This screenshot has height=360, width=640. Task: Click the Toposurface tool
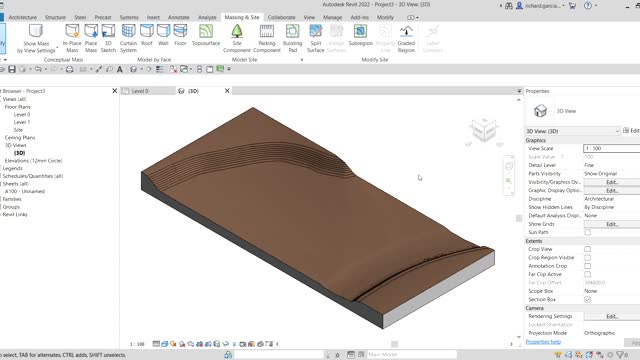point(206,35)
